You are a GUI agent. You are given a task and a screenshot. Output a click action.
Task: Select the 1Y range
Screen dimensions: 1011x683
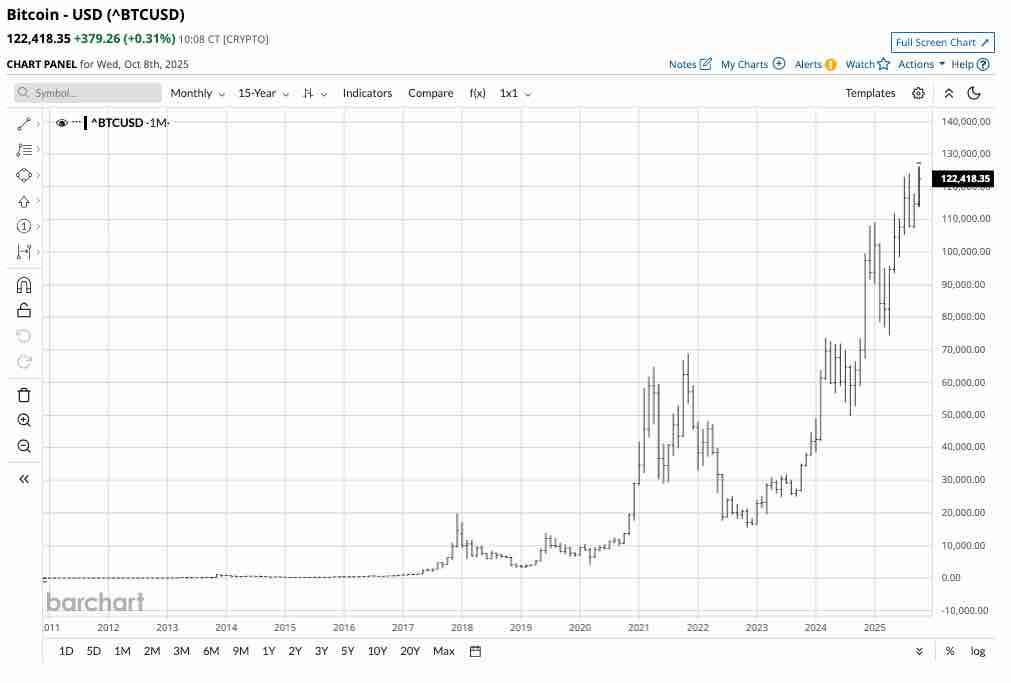pyautogui.click(x=269, y=651)
